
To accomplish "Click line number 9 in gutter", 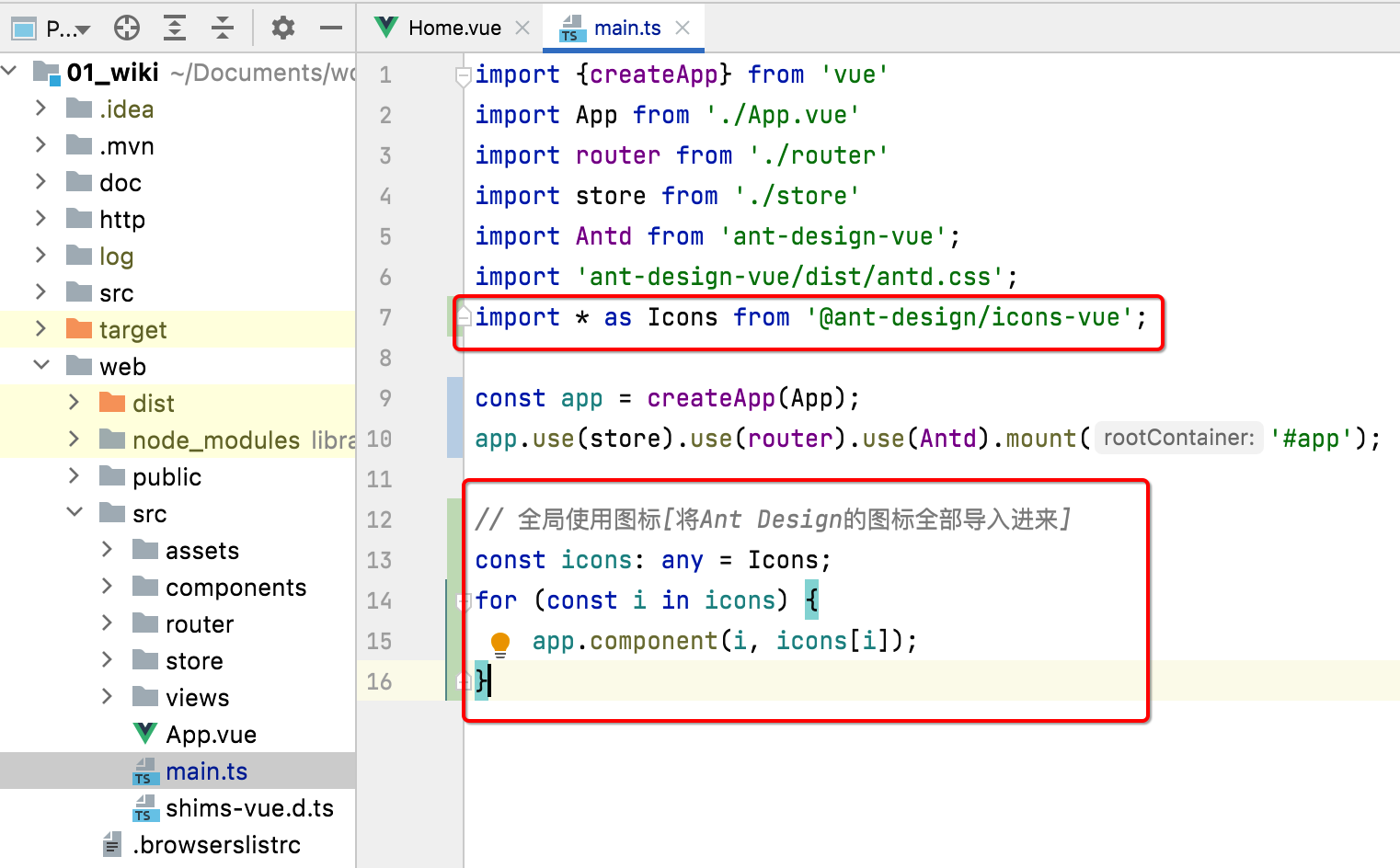I will point(385,398).
